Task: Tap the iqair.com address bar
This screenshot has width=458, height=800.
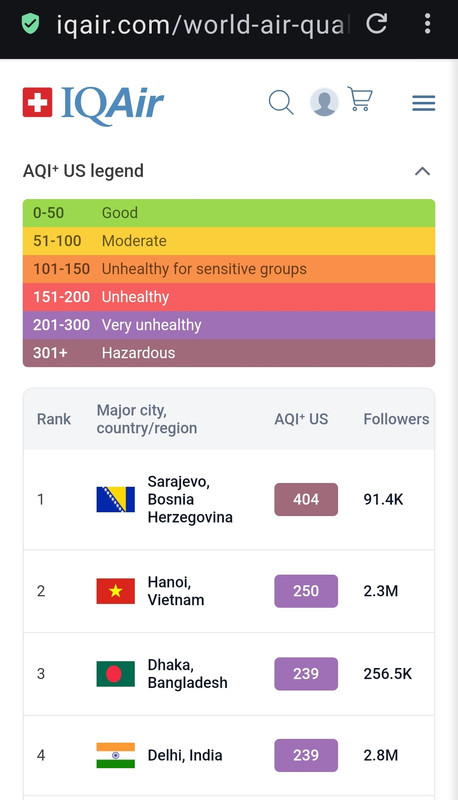Action: tap(203, 24)
